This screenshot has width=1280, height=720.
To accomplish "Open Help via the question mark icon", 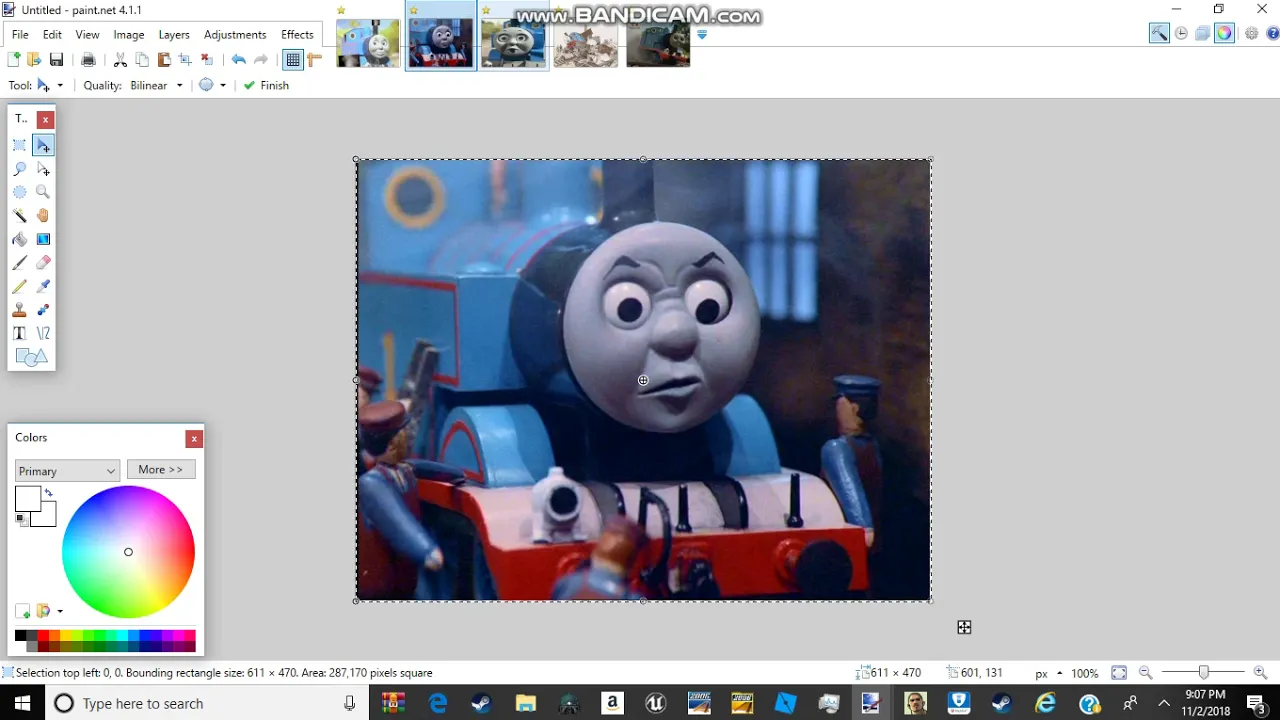I will [1273, 33].
